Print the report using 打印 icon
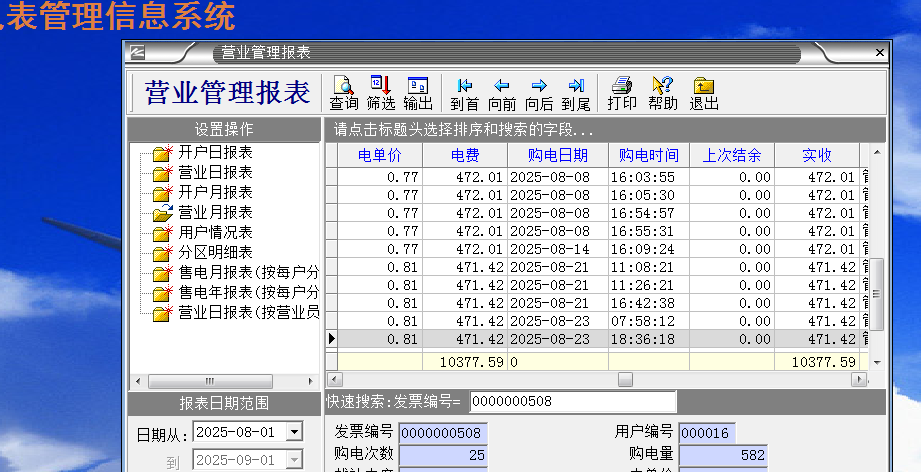Viewport: 921px width, 472px height. point(622,93)
